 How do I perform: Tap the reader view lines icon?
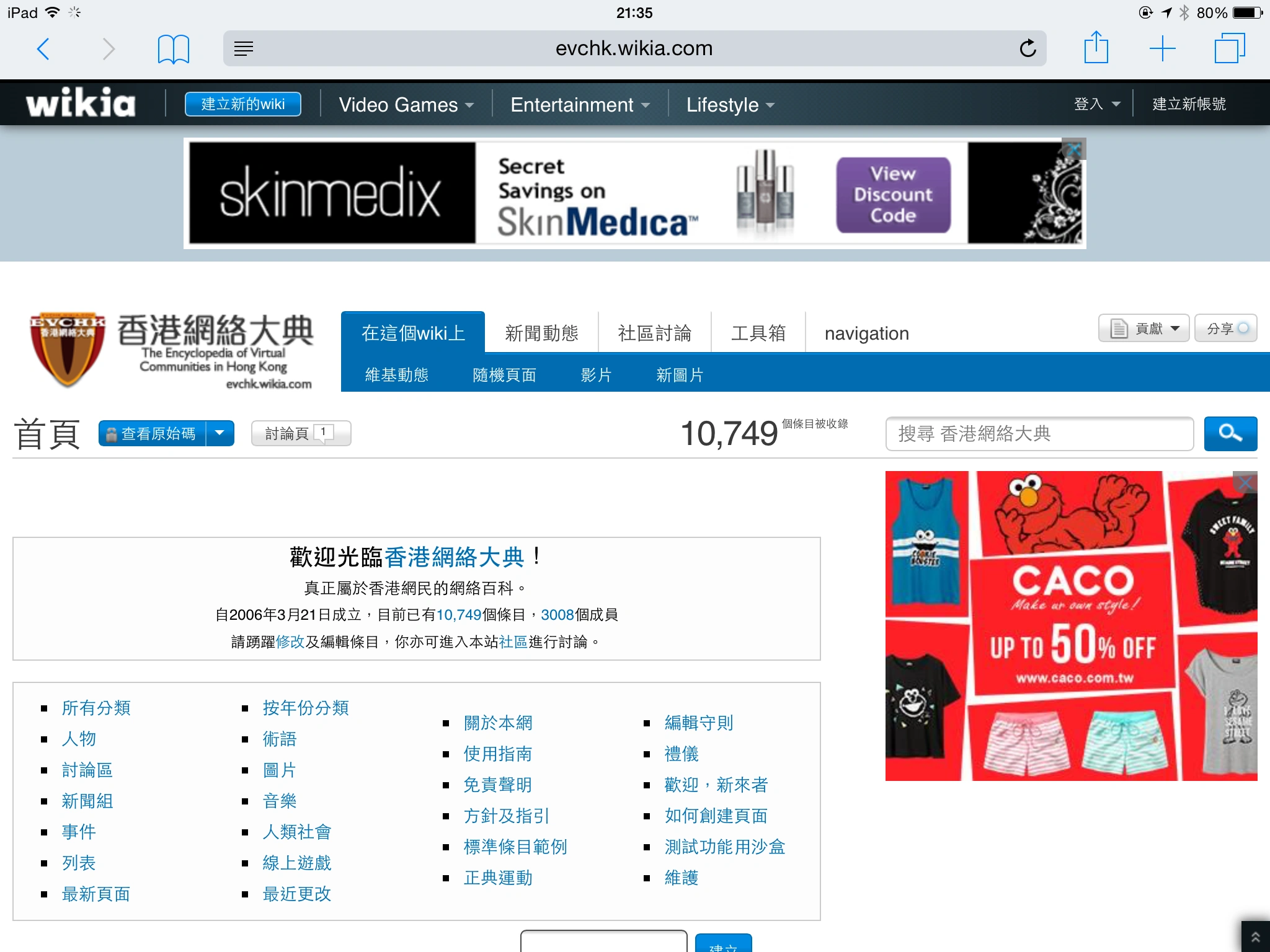244,48
